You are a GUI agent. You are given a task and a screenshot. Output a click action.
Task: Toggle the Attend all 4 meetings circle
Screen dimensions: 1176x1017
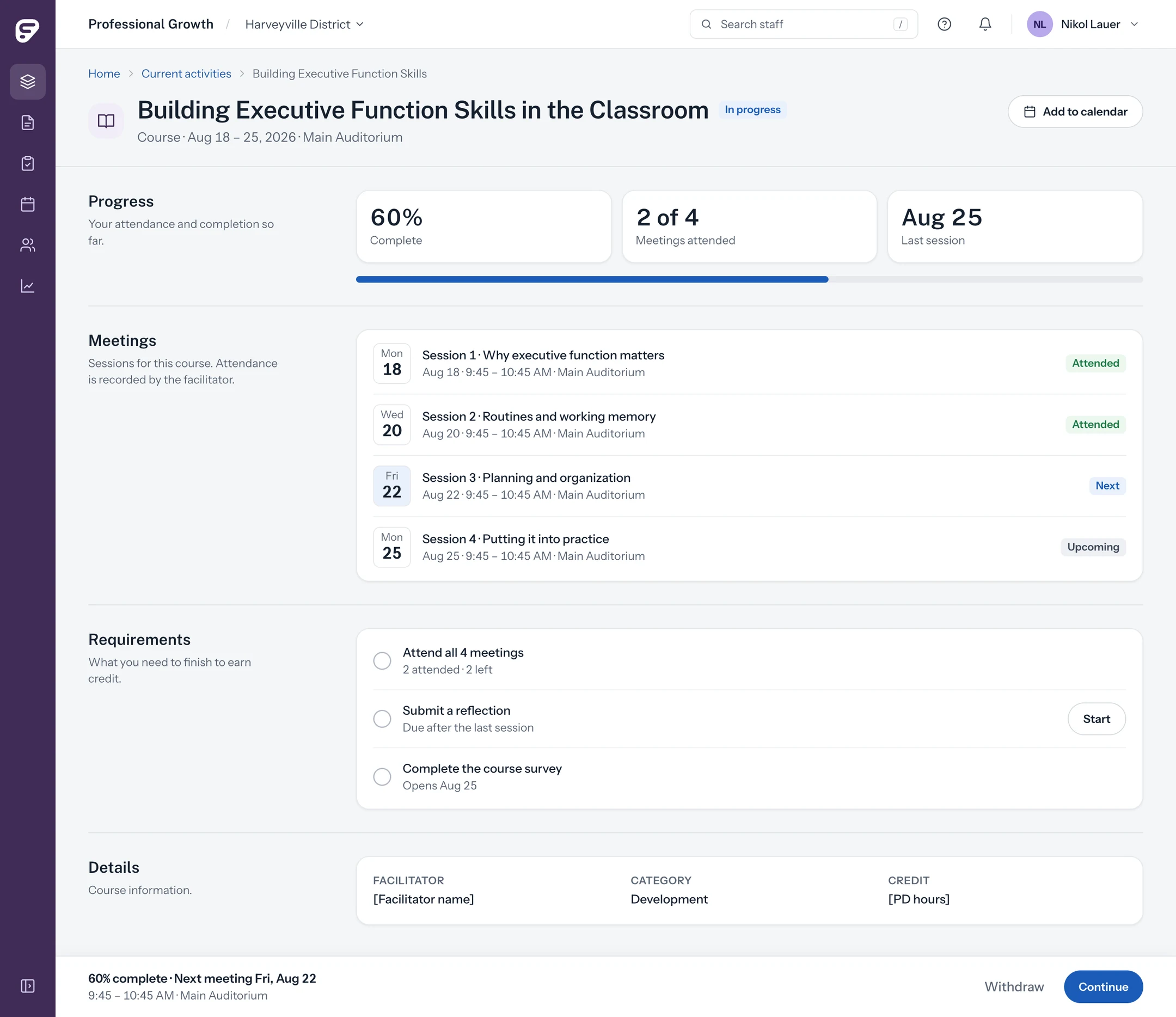point(382,660)
